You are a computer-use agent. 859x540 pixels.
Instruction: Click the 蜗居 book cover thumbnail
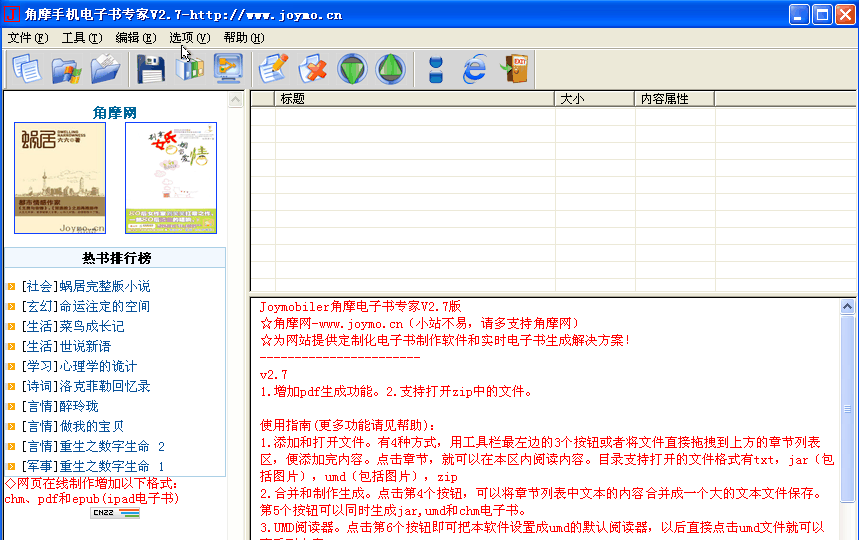coord(60,178)
